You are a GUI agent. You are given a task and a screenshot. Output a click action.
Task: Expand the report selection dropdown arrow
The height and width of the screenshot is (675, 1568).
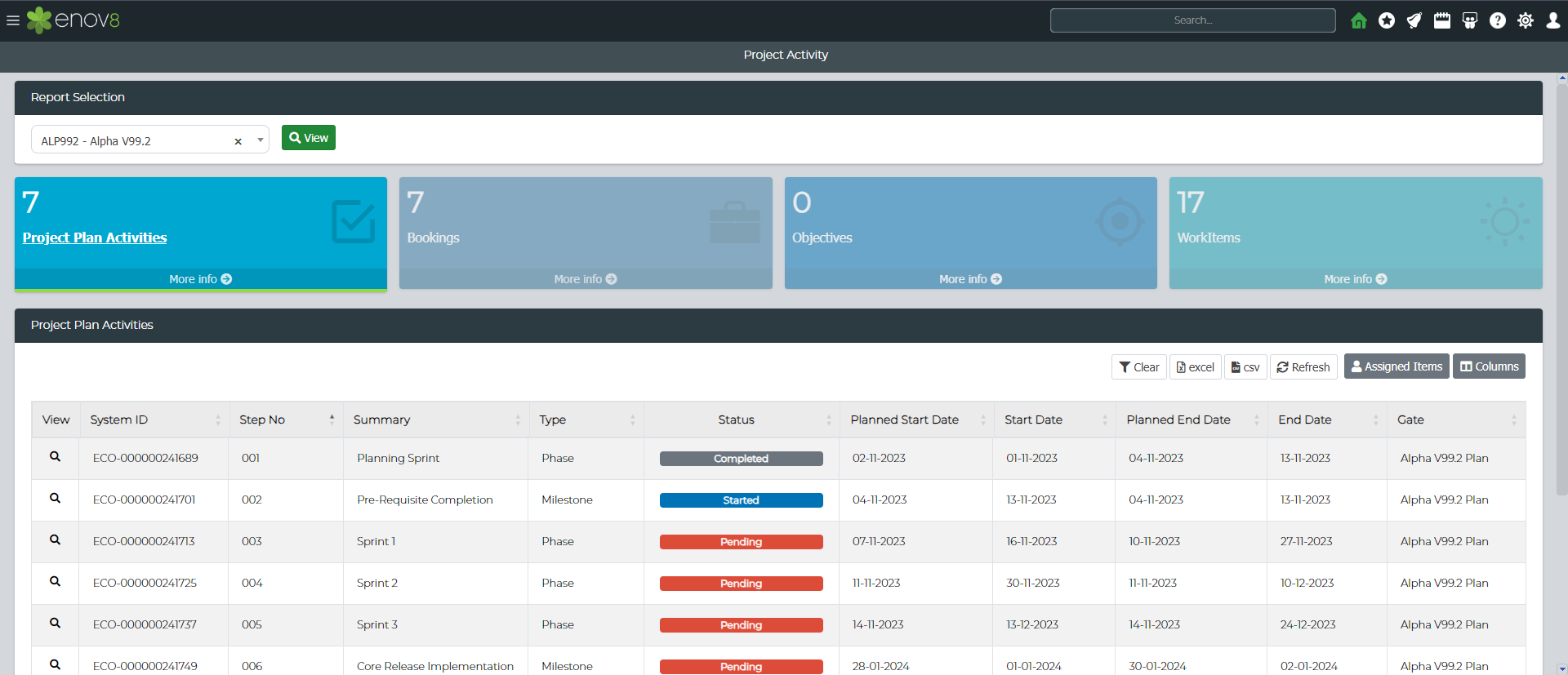(x=261, y=140)
